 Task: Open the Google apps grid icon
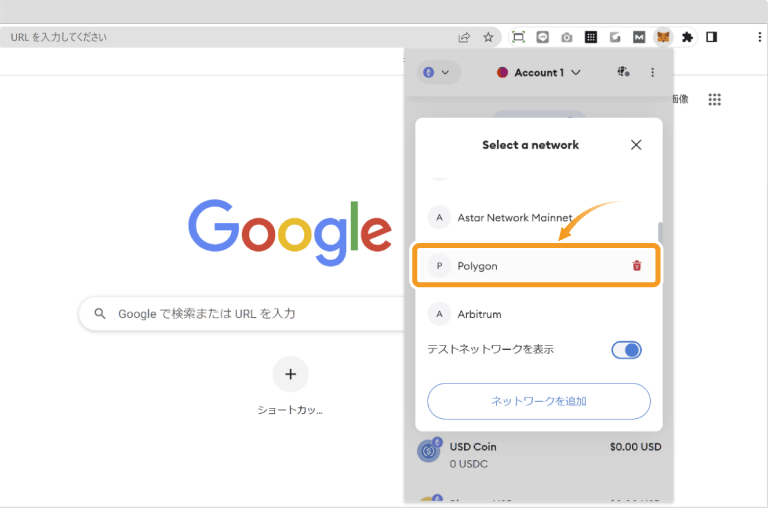(715, 100)
